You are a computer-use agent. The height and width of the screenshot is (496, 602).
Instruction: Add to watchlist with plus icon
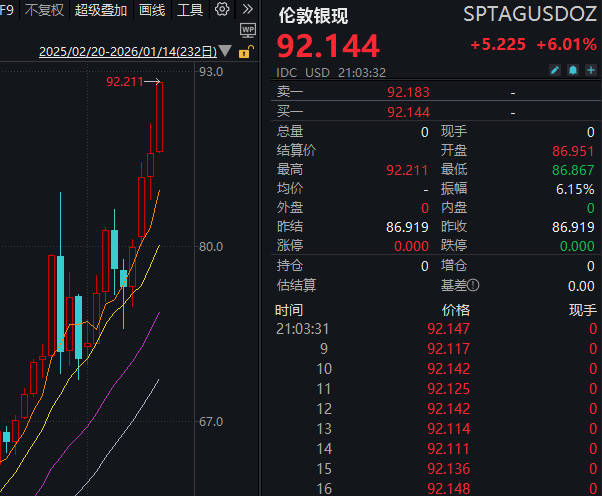click(589, 73)
